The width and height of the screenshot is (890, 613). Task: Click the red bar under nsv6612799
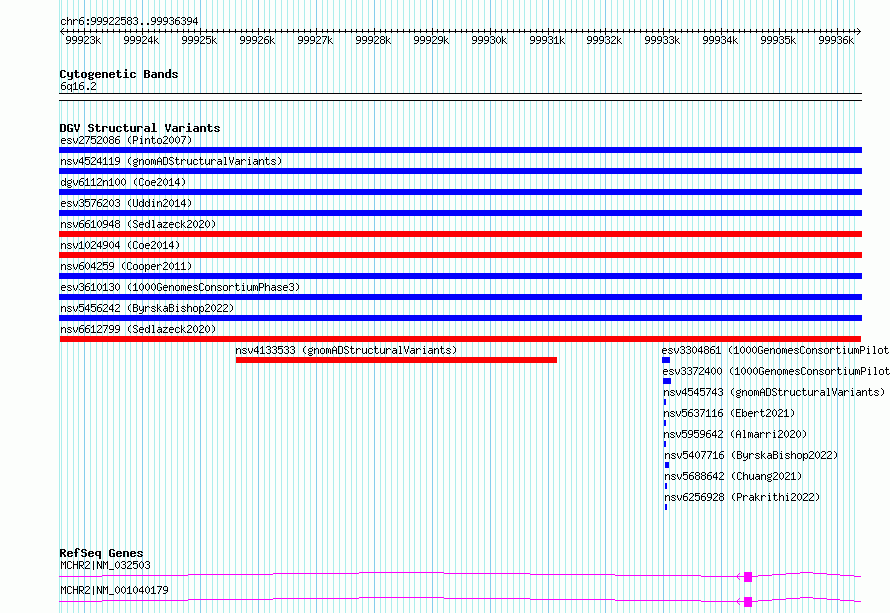[460, 339]
